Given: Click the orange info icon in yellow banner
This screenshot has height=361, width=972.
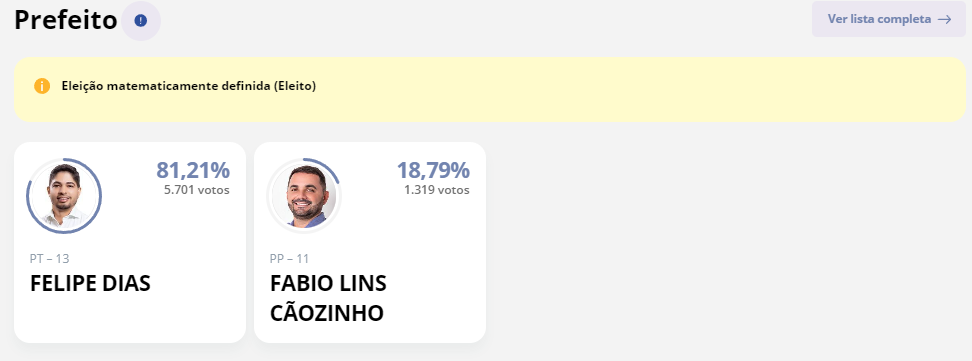Looking at the screenshot, I should tap(42, 86).
